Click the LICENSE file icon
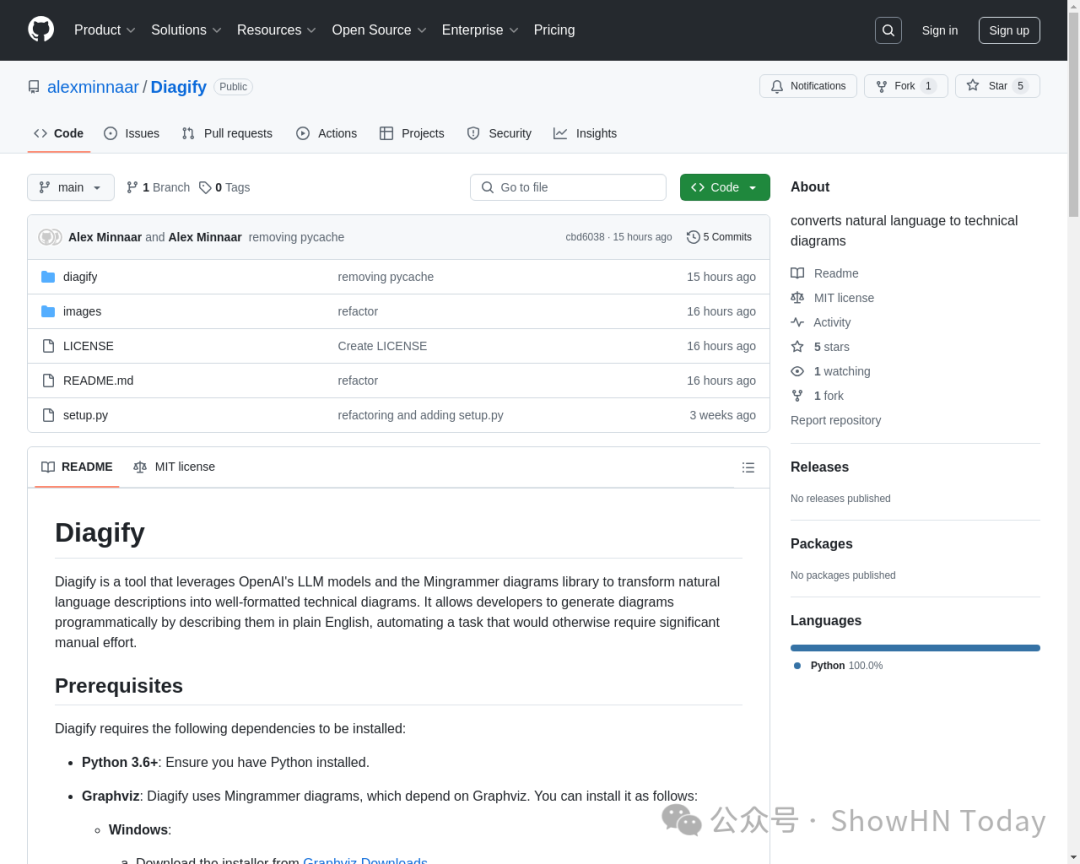 [x=48, y=346]
